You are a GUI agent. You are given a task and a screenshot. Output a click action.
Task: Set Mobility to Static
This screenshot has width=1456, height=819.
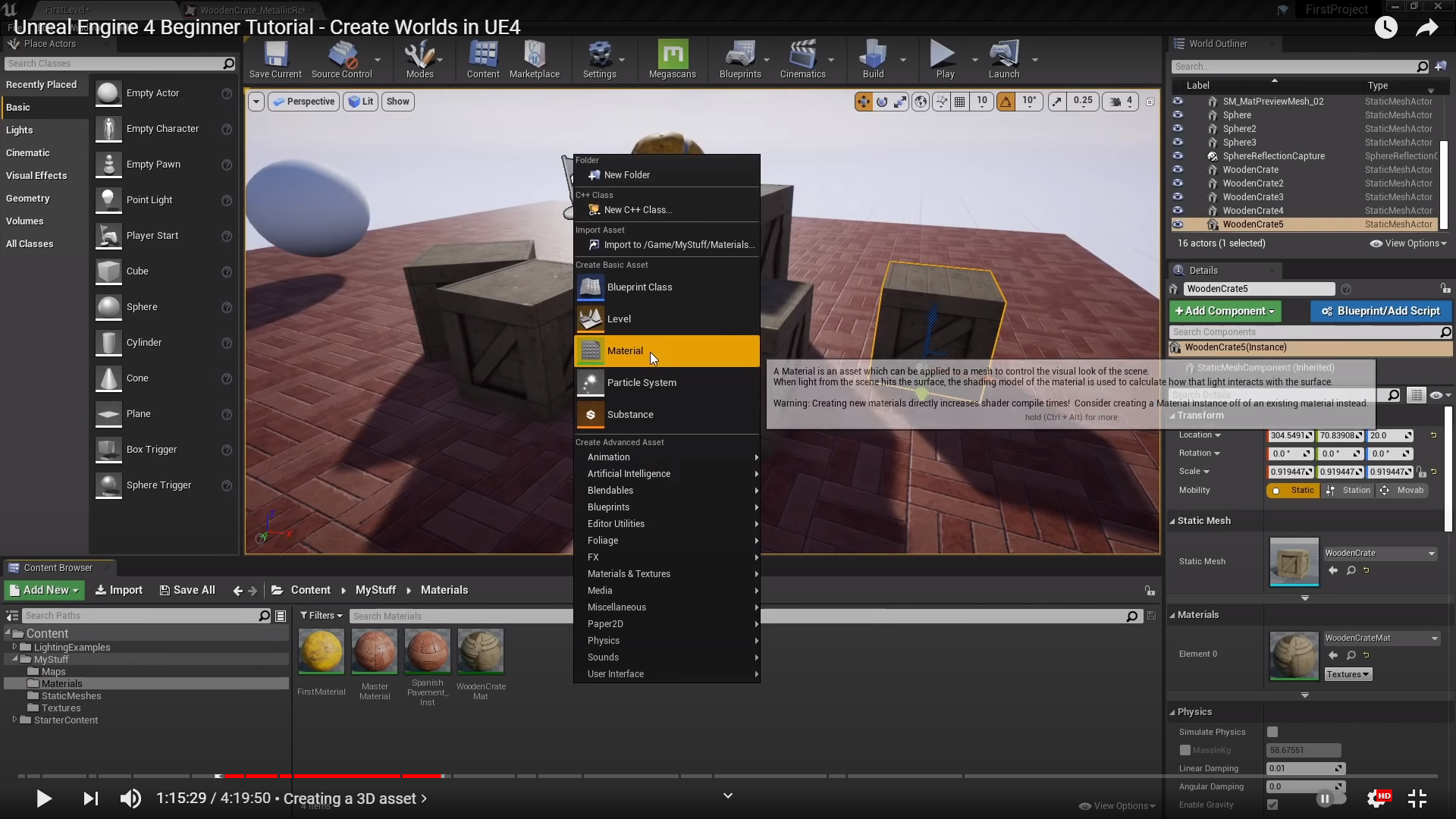click(x=1294, y=491)
